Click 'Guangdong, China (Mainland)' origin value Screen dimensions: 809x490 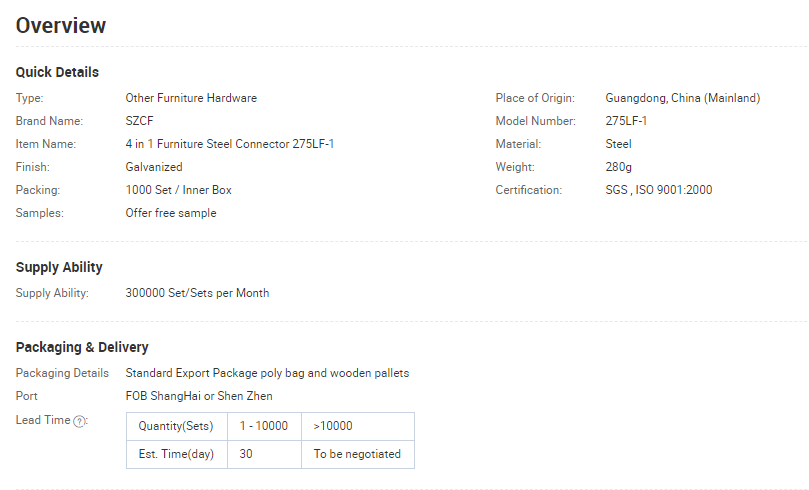(683, 98)
